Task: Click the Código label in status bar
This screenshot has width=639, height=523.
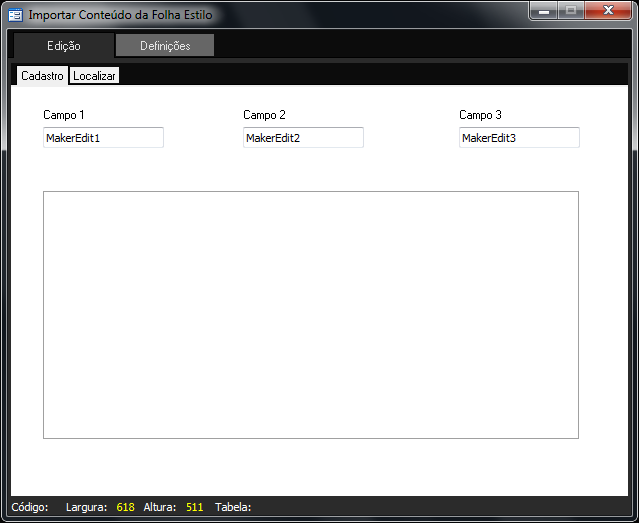Action: pos(29,507)
